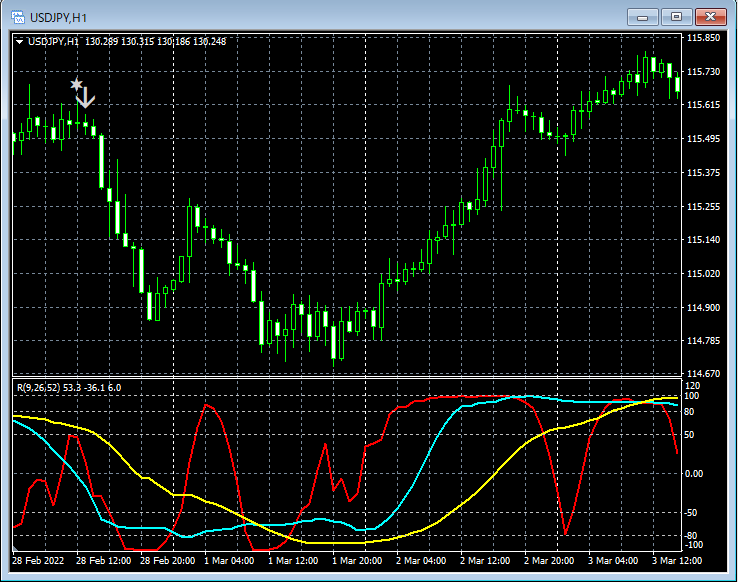This screenshot has height=582, width=739.
Task: Click the chart shift marker at bottom-left corner
Action: (x=15, y=548)
